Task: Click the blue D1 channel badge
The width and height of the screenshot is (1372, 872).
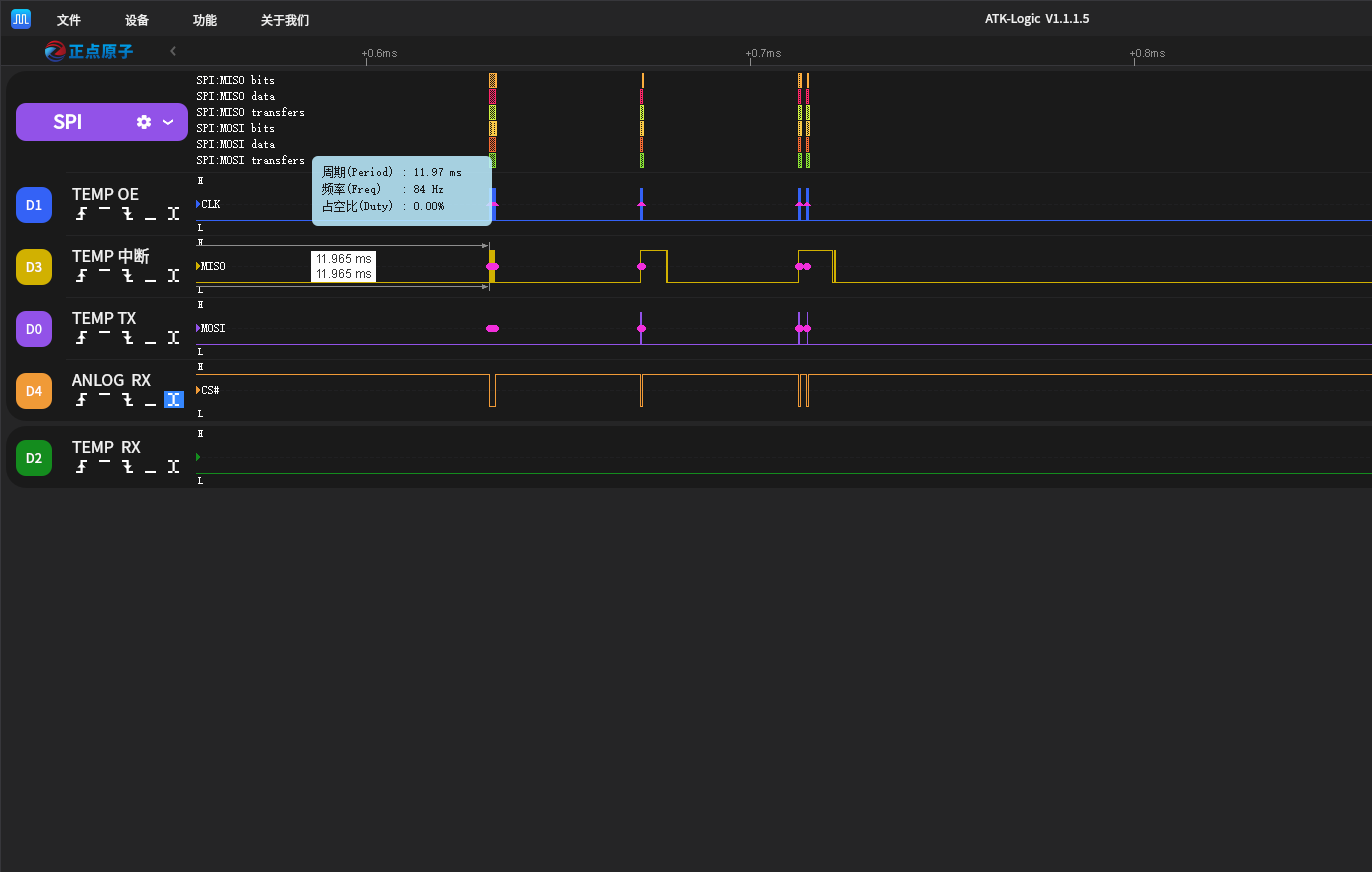Action: click(x=34, y=205)
